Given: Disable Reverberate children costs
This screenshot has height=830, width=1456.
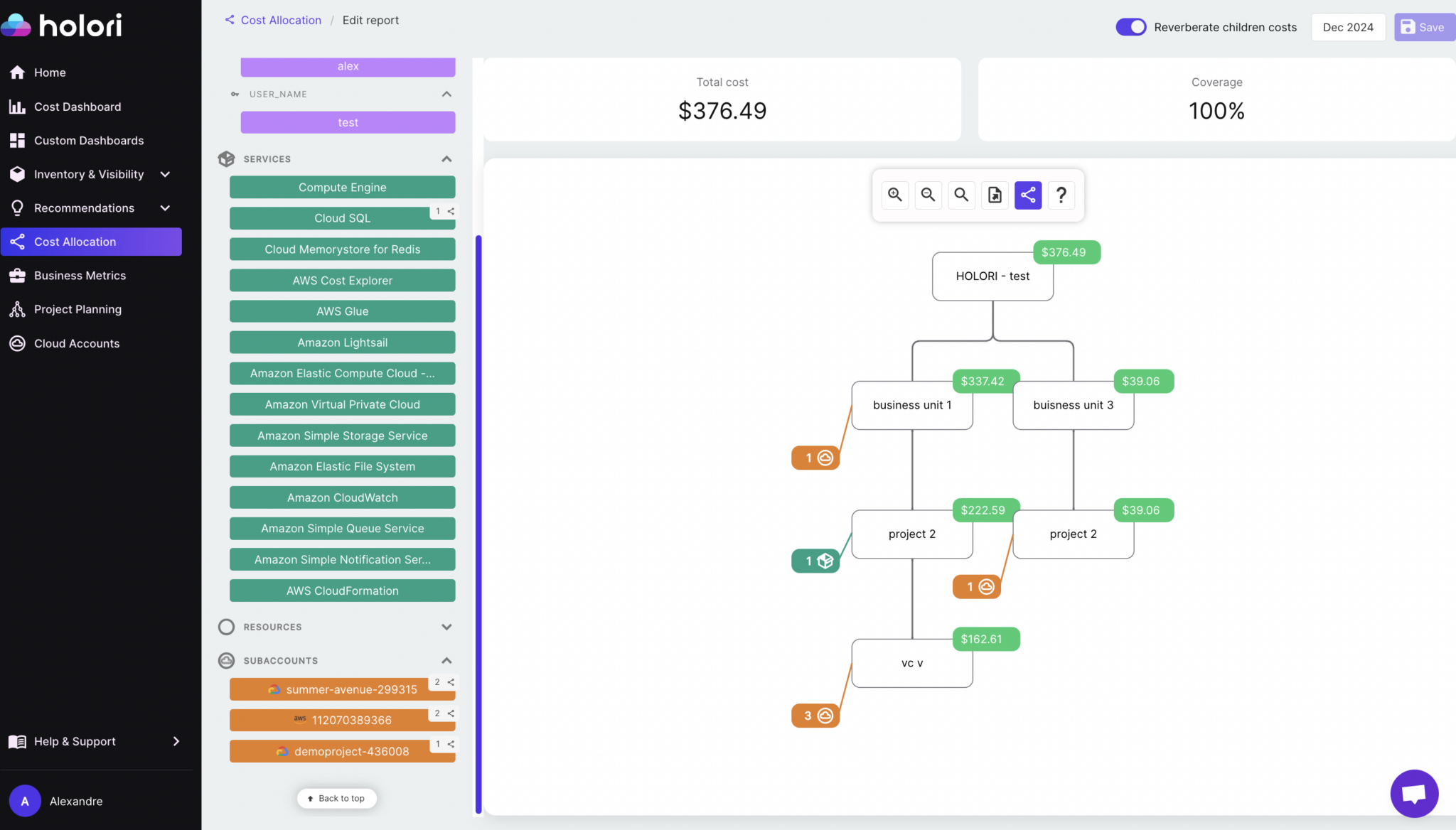Looking at the screenshot, I should (1130, 26).
